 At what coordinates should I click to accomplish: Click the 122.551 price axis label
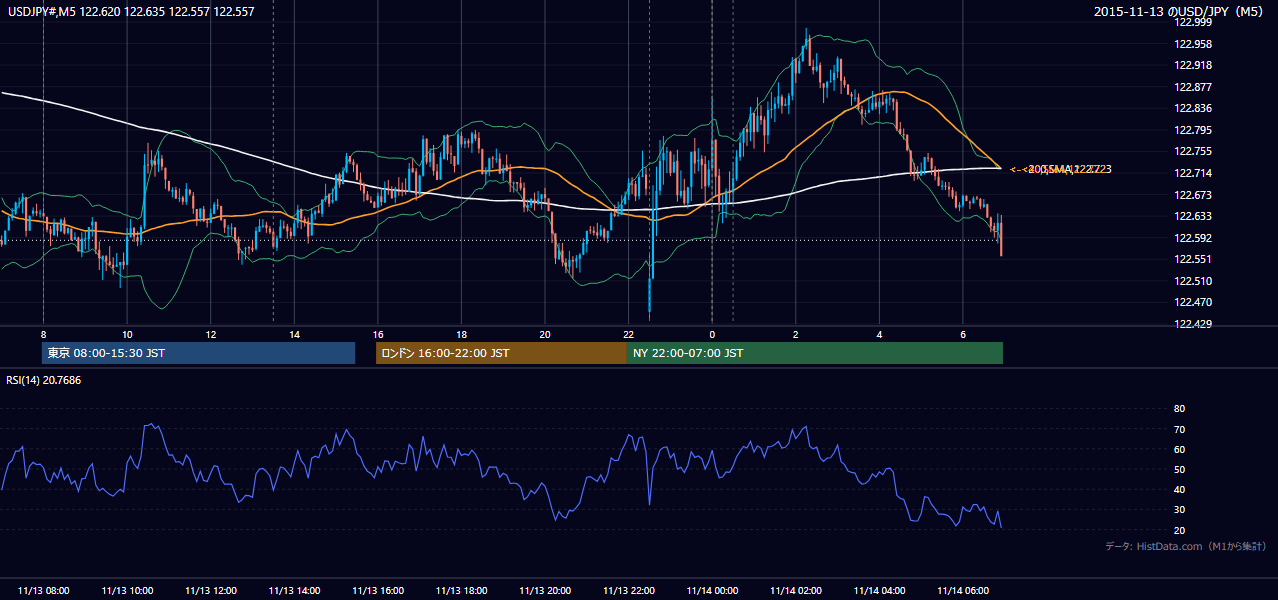(x=1194, y=259)
